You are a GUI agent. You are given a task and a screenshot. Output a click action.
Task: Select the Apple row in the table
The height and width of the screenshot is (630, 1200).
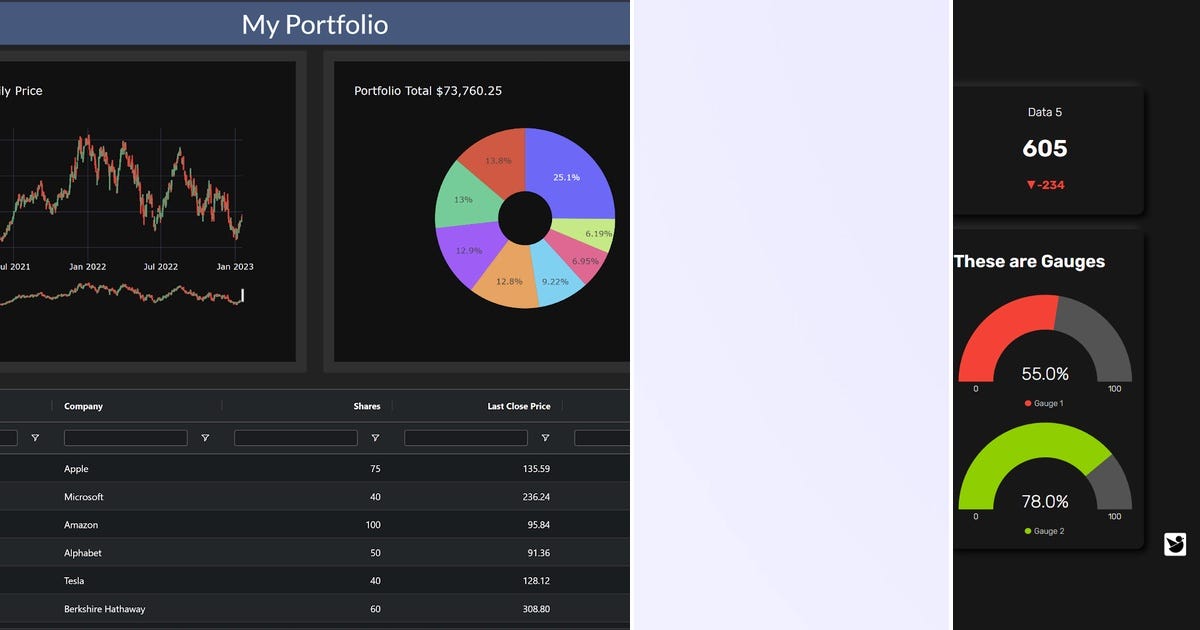click(200, 468)
